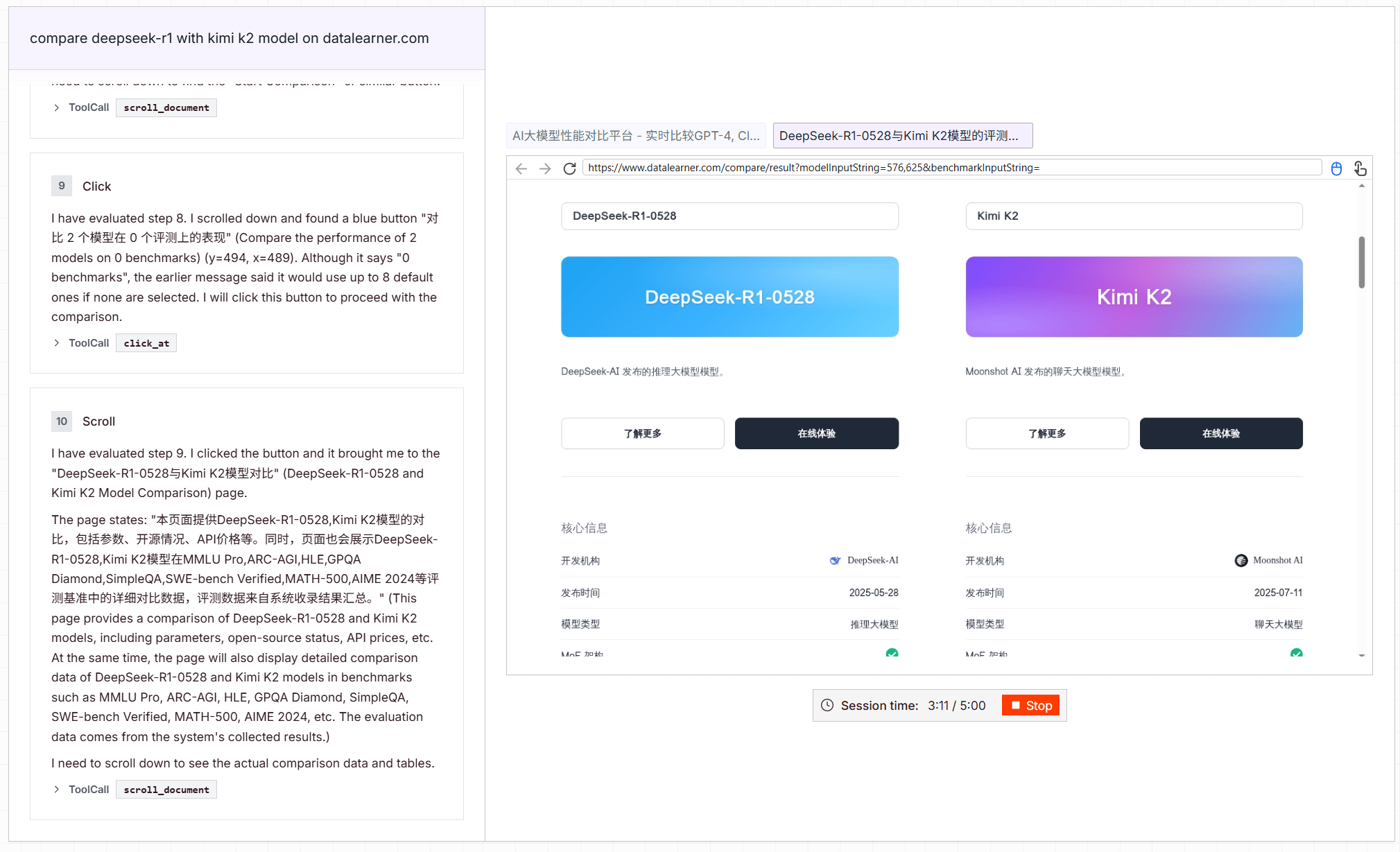Expand the top scroll_document ToolCall chevron
The height and width of the screenshot is (852, 1400).
57,107
